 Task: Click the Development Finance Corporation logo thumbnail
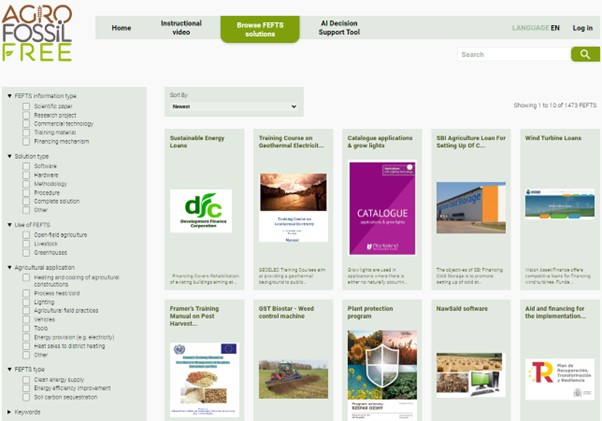pyautogui.click(x=201, y=211)
